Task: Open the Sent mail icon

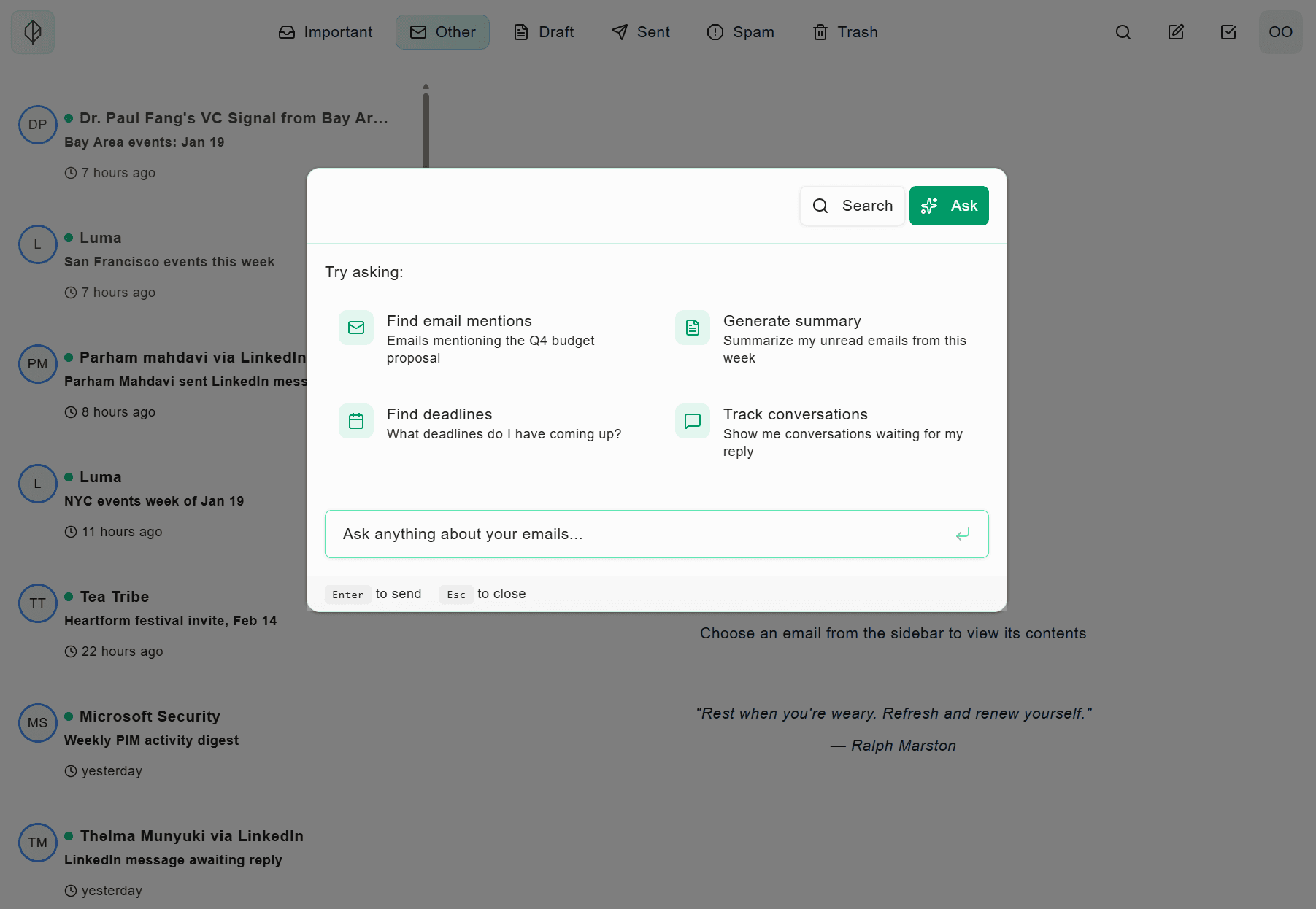Action: [619, 32]
